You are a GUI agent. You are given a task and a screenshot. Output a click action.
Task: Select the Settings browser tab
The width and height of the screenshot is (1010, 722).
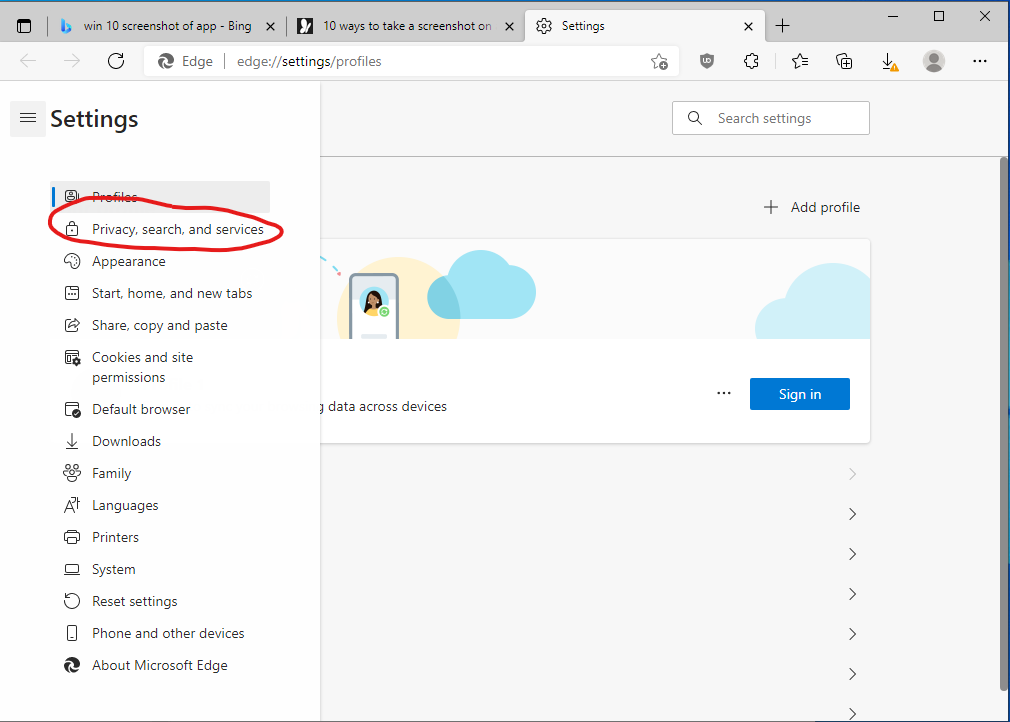644,26
